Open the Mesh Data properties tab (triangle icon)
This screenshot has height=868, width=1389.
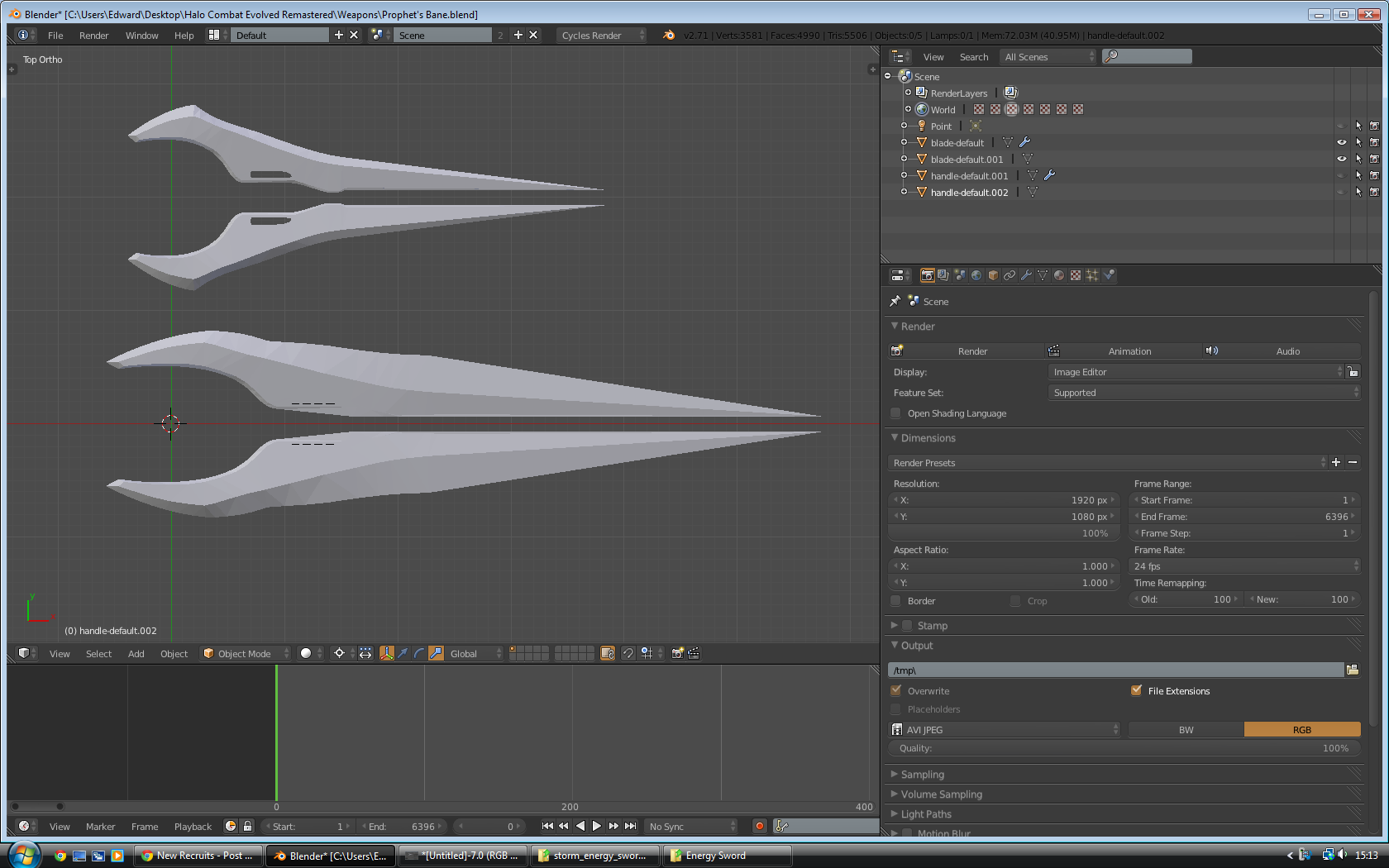[1043, 275]
